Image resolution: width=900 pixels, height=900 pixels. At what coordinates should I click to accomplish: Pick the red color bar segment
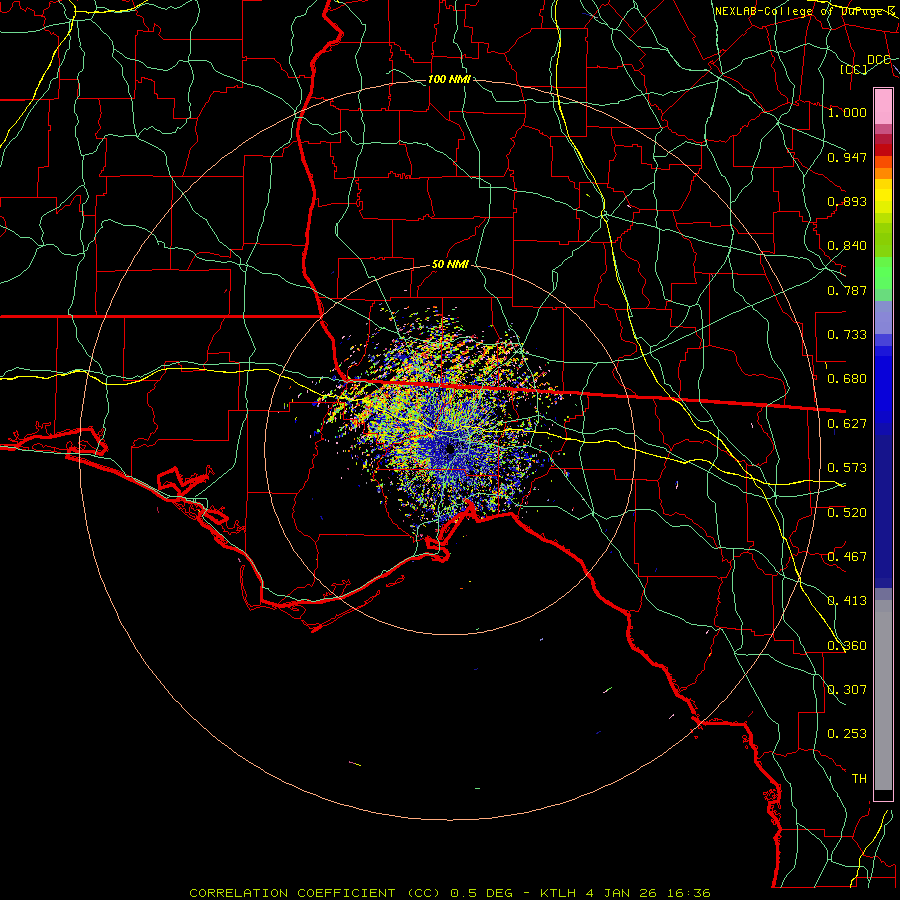tap(883, 149)
